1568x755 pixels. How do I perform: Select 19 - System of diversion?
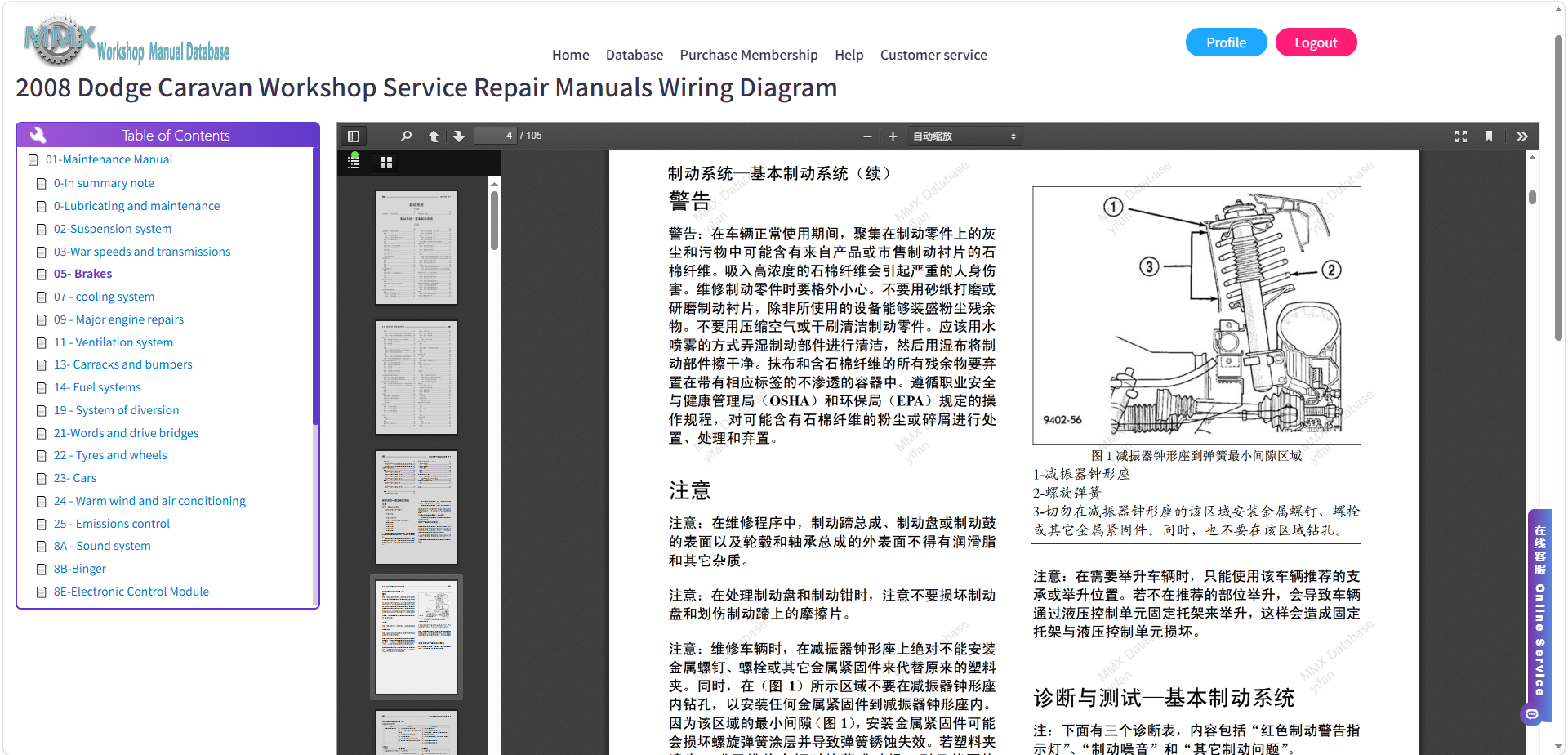116,410
